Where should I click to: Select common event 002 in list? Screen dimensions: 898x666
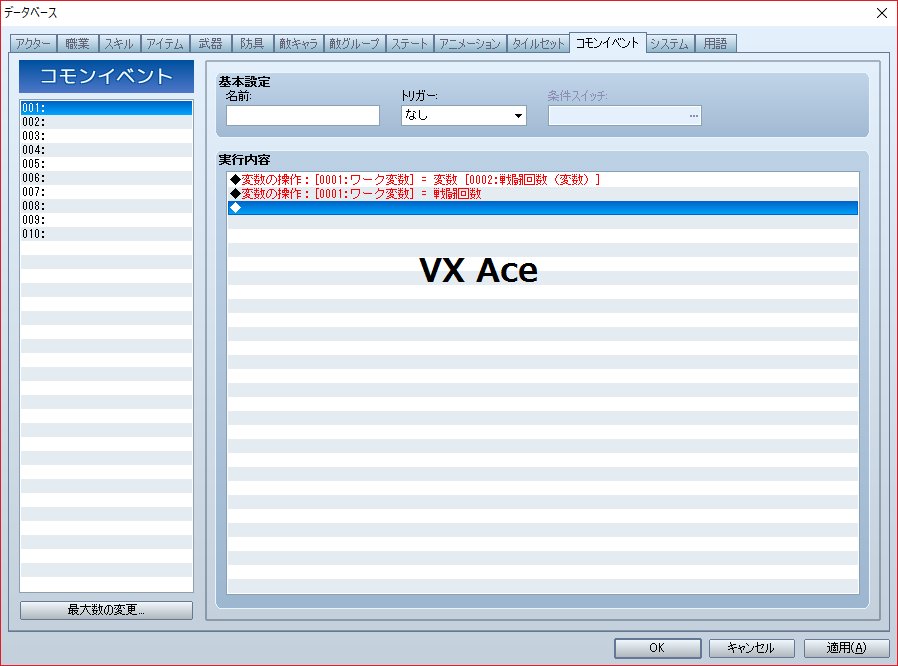(x=107, y=122)
